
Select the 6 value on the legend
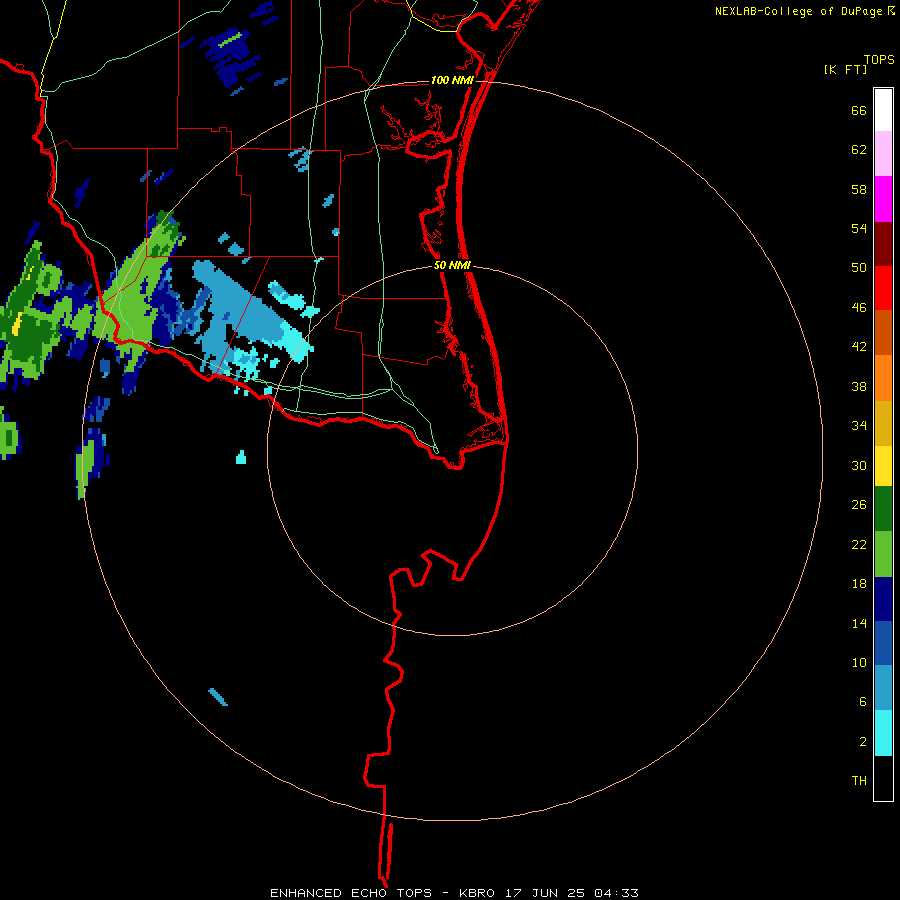(x=863, y=702)
